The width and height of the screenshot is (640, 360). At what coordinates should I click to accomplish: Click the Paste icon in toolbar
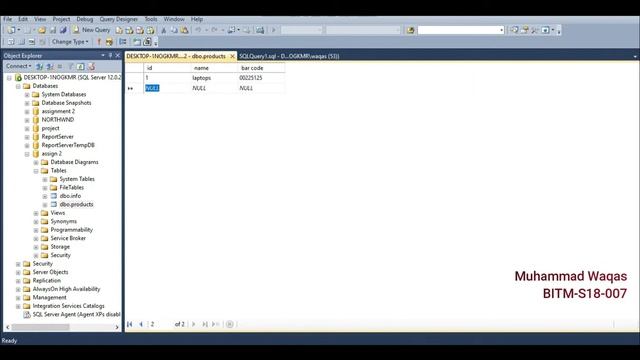point(184,30)
